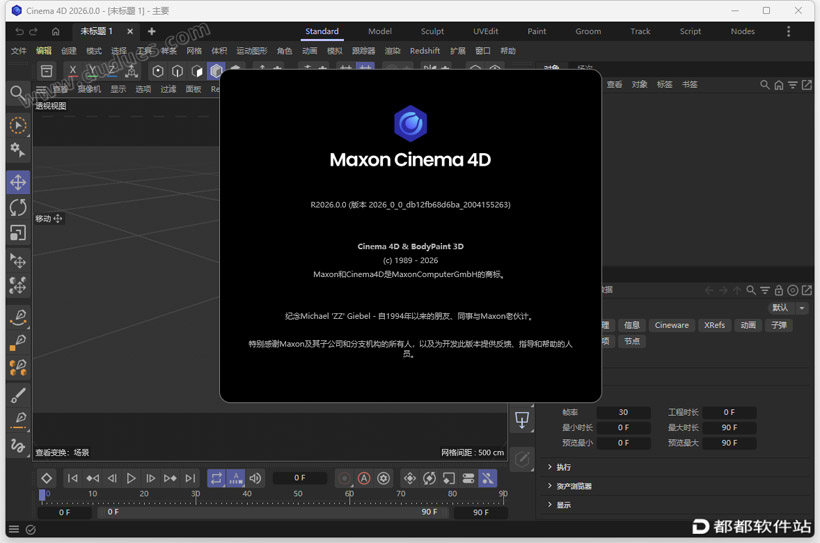The image size is (820, 543).
Task: Switch to the Sculpt layout tab
Action: pyautogui.click(x=432, y=31)
